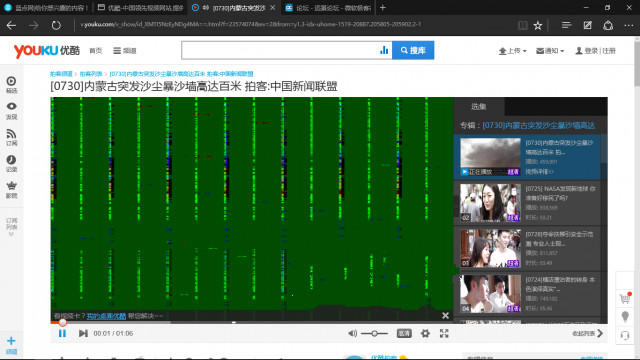Viewport: 640px width, 360px height.
Task: Close the lag tip banner
Action: [445, 316]
